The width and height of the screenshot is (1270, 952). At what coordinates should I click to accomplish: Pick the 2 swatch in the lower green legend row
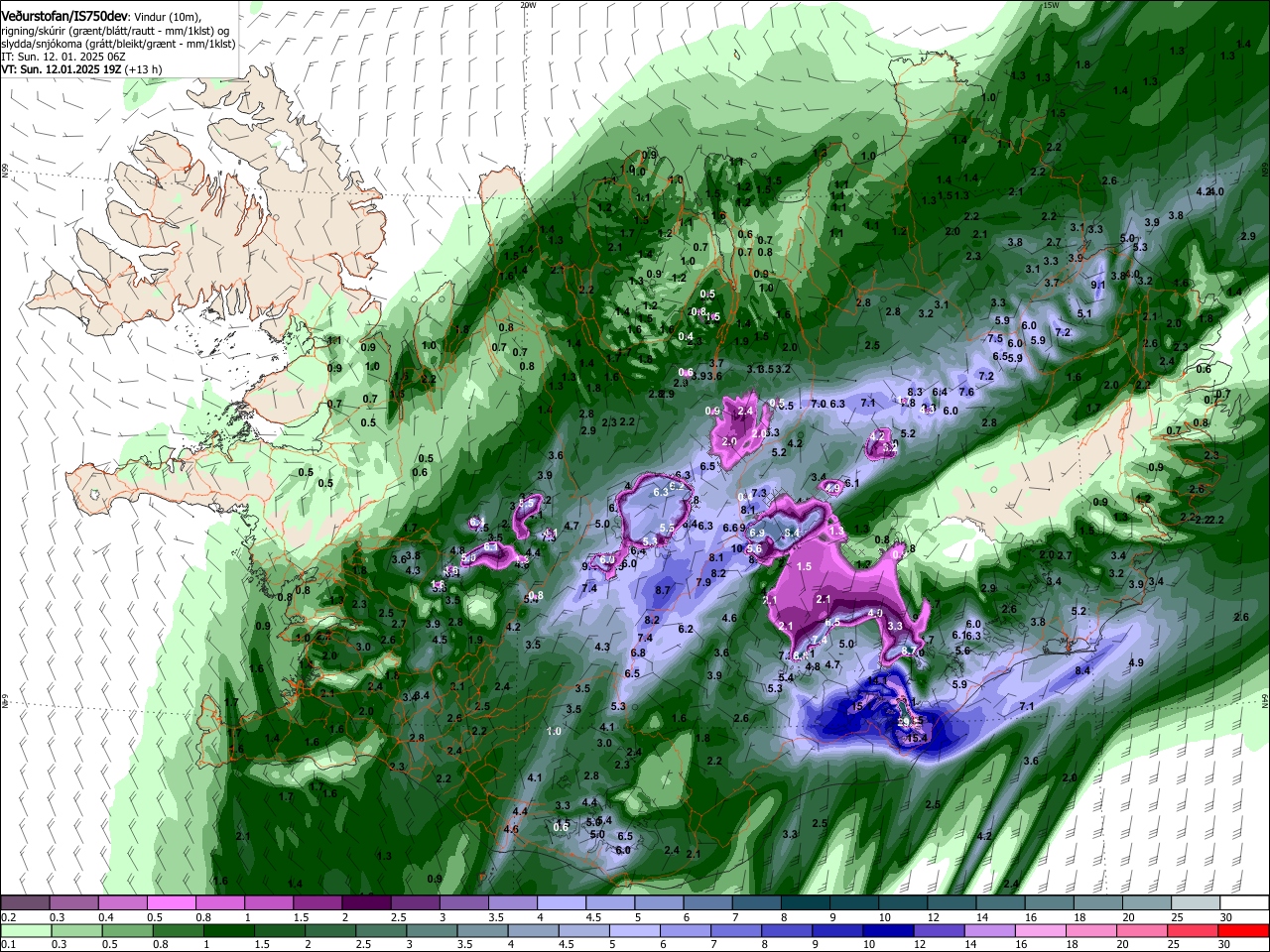(330, 930)
